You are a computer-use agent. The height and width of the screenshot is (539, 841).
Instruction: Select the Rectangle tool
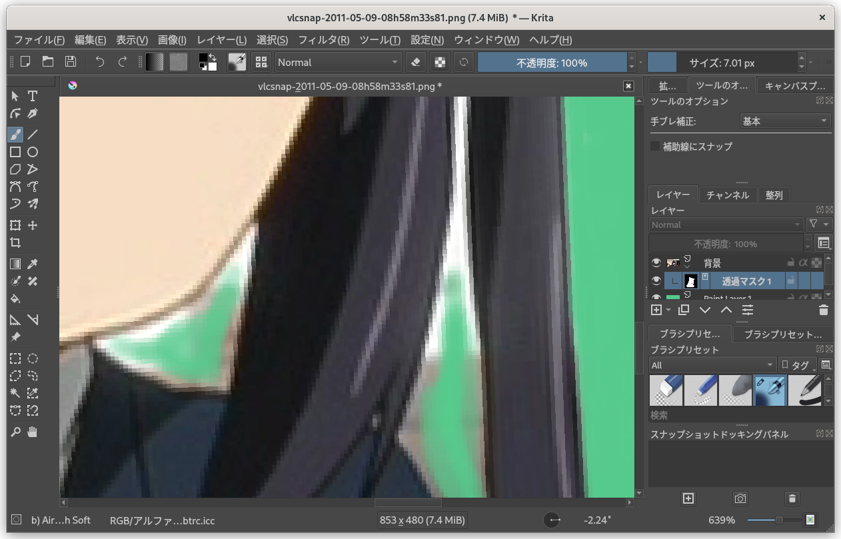(16, 152)
